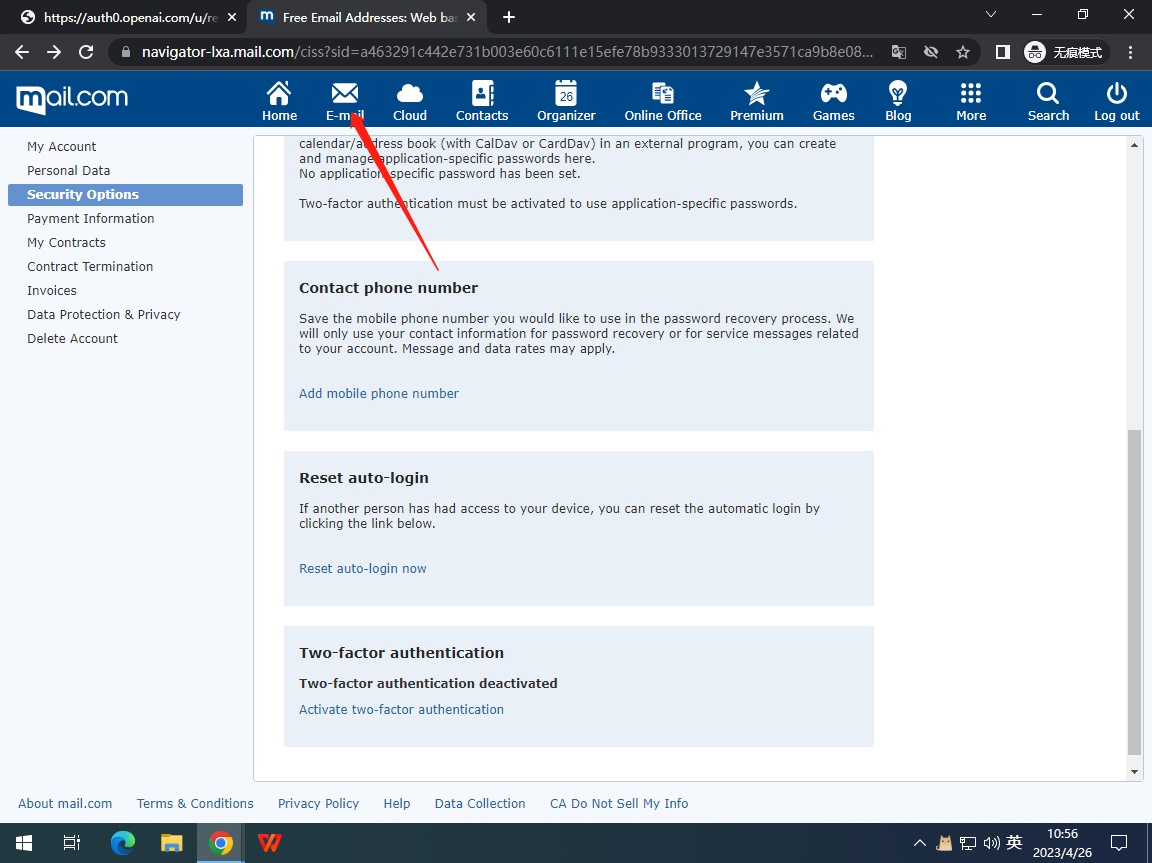Click Add mobile phone number link
This screenshot has height=863, width=1152.
point(379,394)
